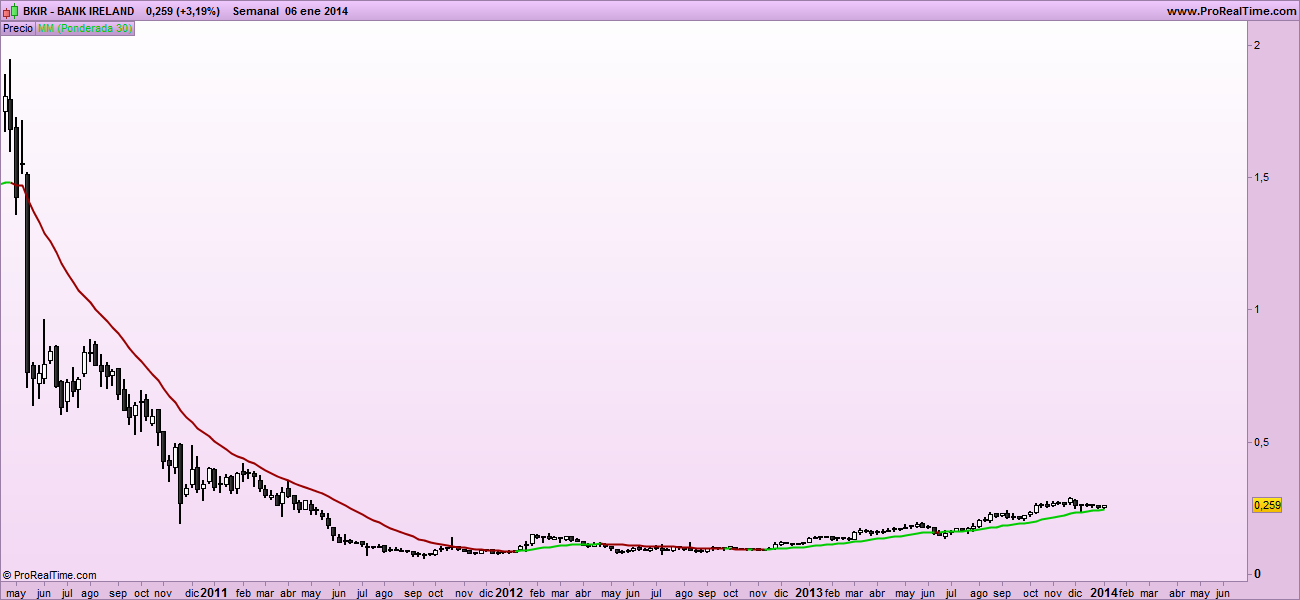Viewport: 1300px width, 600px height.
Task: Open the MM (Ponderada 30) indicator label
Action: click(x=84, y=29)
